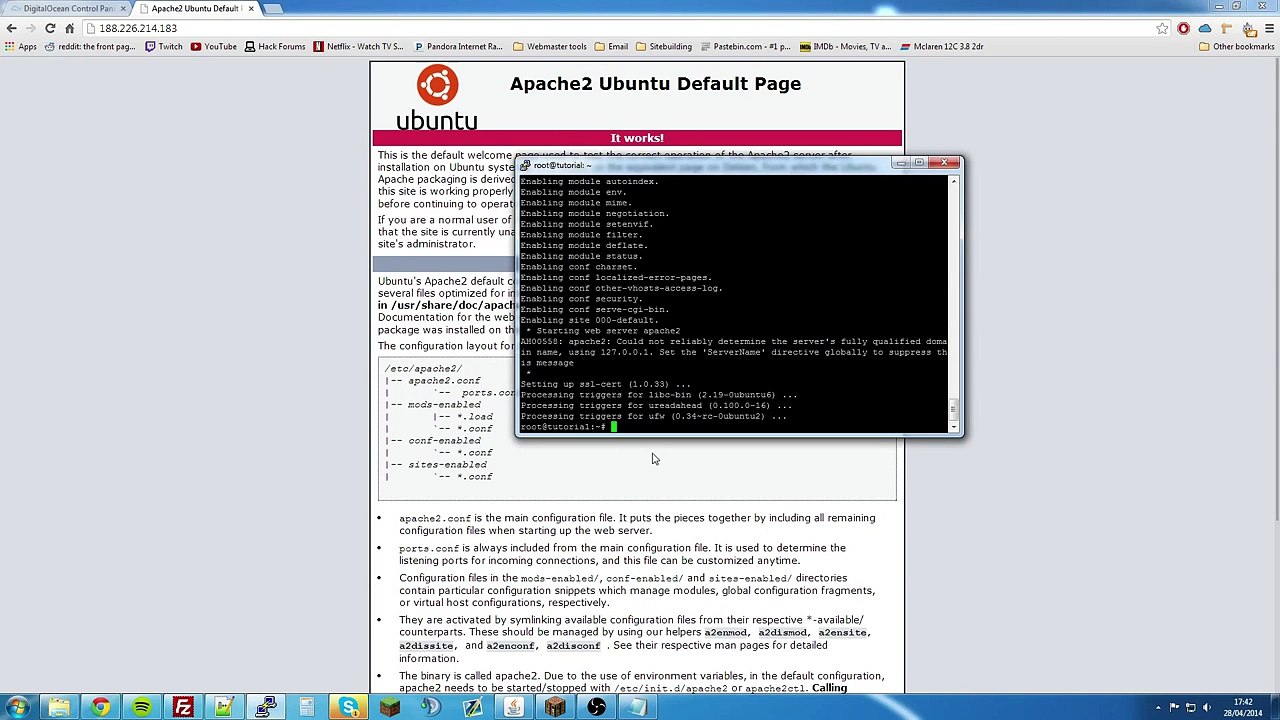Open the reddit front page bookmark
Image resolution: width=1280 pixels, height=720 pixels.
(89, 46)
